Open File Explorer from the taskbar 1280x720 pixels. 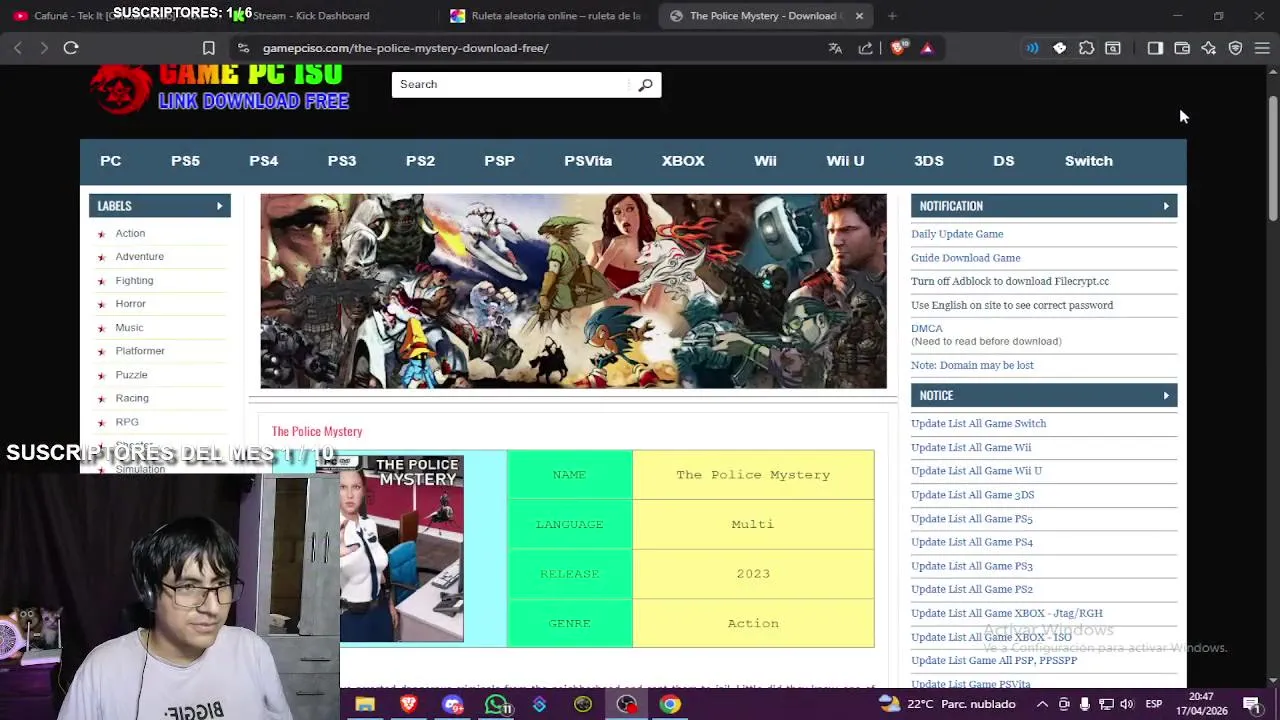365,704
